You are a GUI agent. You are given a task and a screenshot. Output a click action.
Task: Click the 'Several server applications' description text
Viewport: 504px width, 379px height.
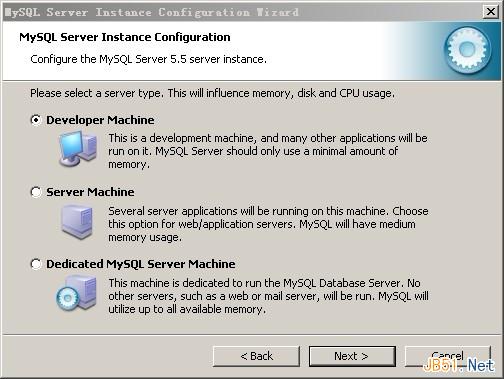(268, 224)
